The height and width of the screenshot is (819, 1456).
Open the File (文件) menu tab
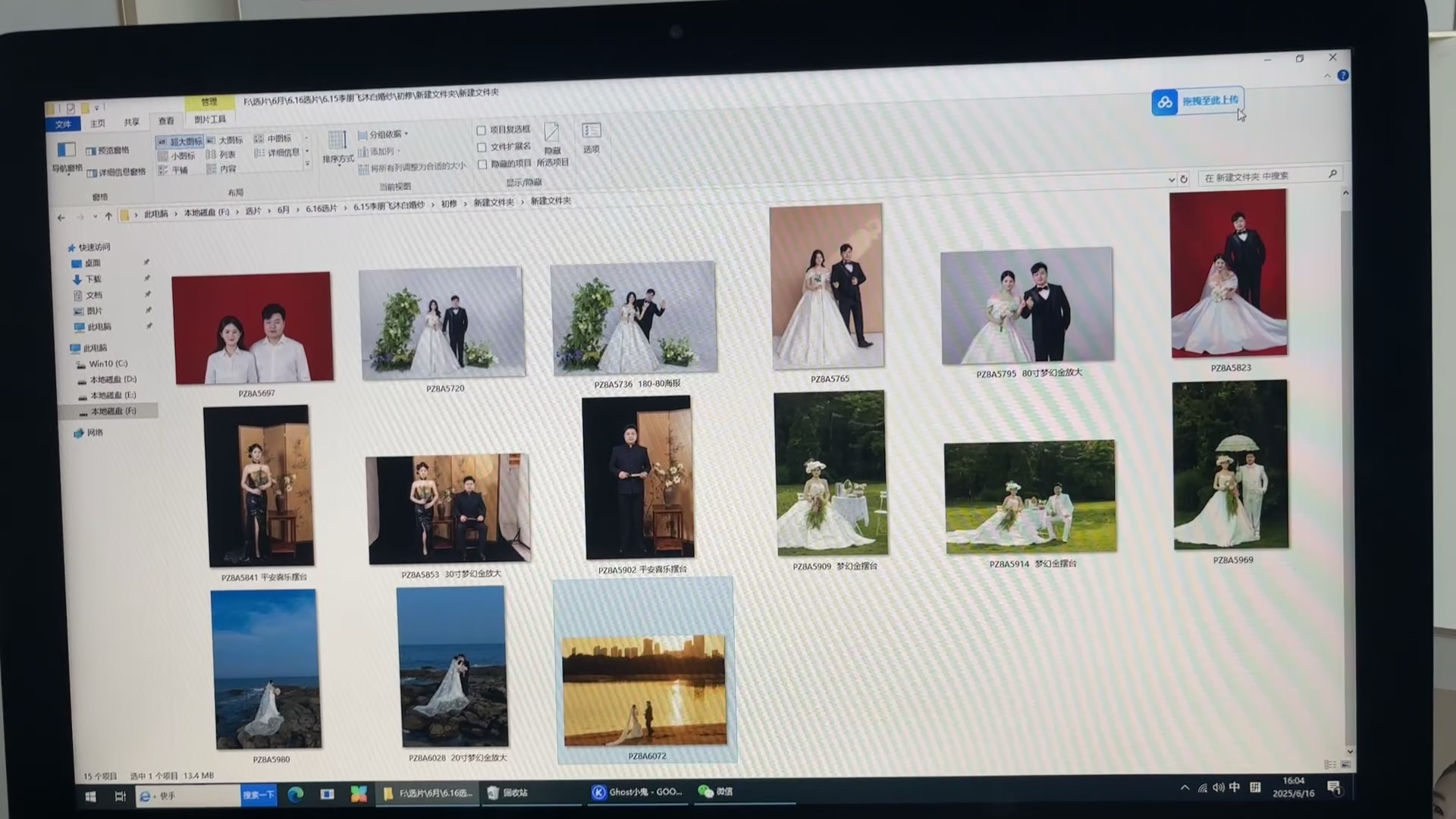click(x=63, y=124)
